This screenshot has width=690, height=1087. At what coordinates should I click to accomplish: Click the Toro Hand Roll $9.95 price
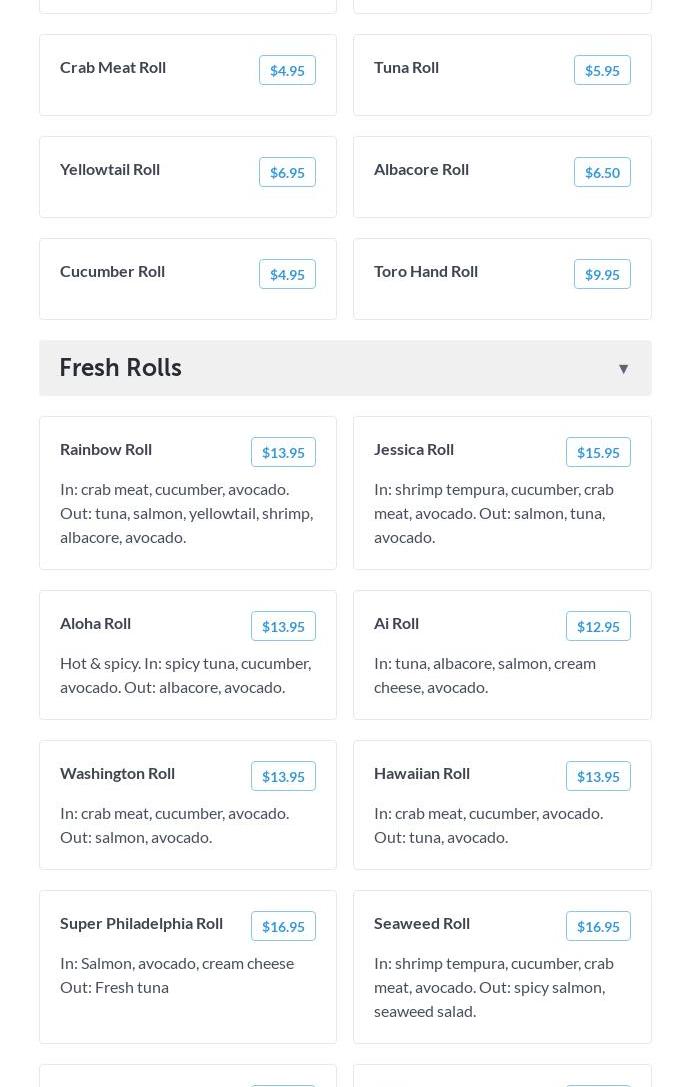pos(602,274)
